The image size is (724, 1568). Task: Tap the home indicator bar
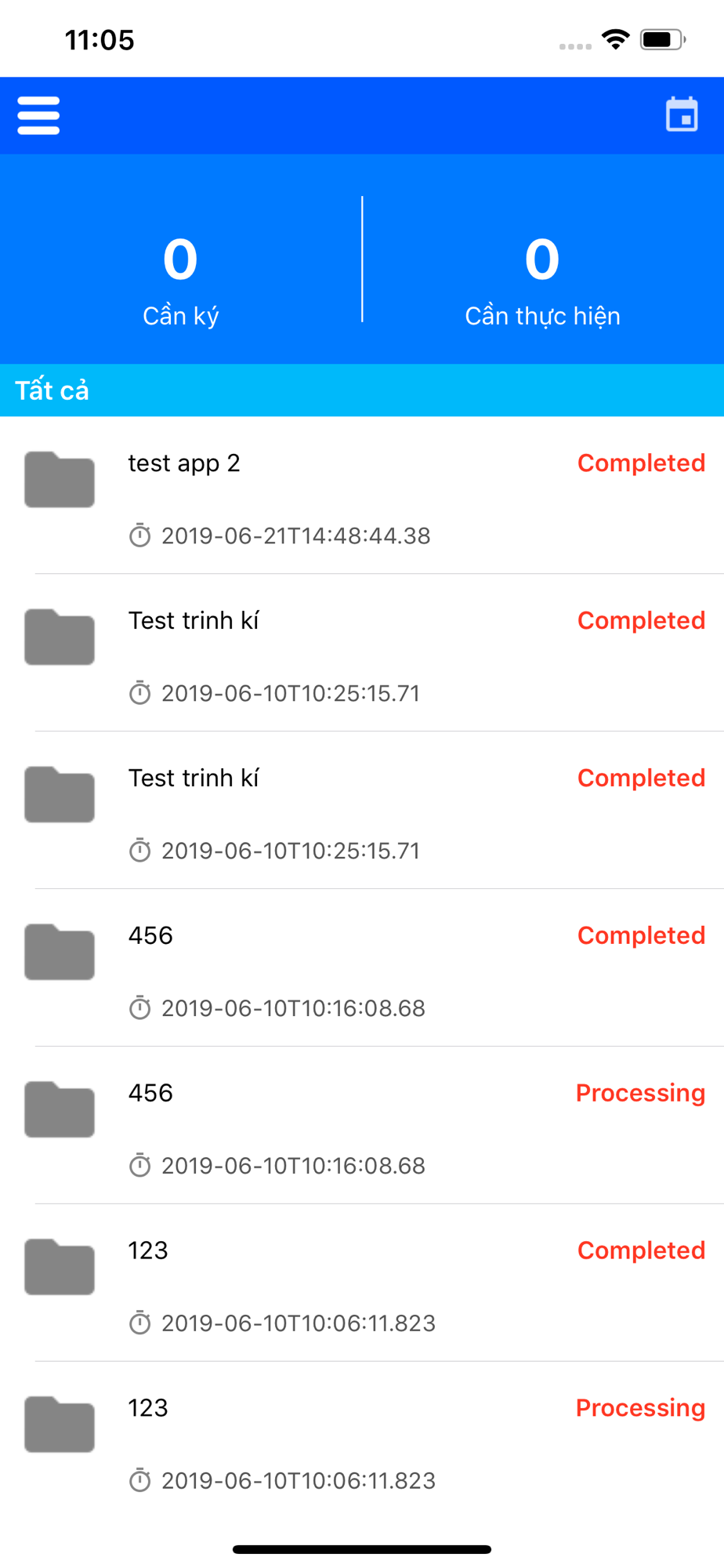(362, 1549)
